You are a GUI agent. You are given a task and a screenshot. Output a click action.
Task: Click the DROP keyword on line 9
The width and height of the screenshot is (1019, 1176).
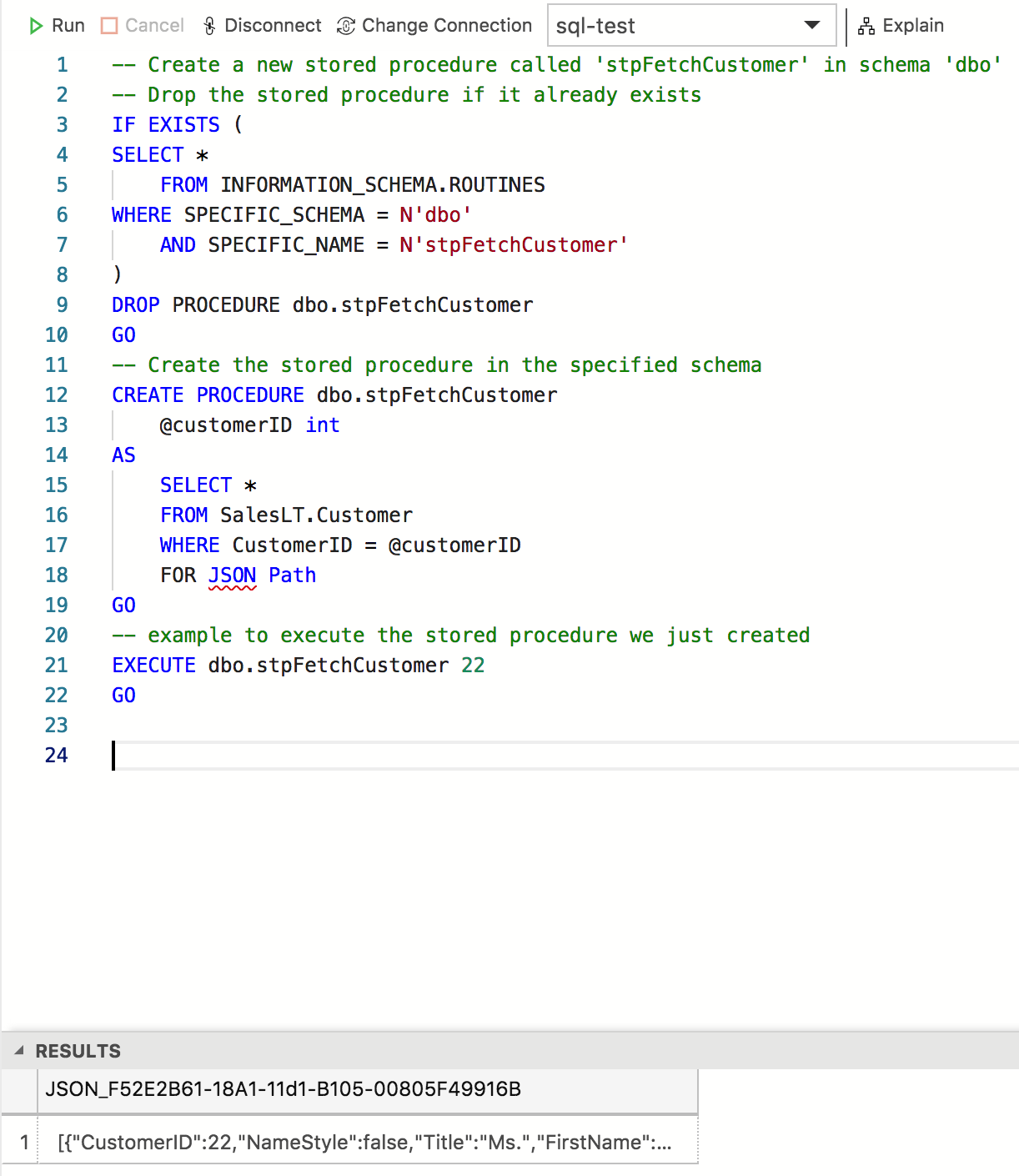coord(135,305)
